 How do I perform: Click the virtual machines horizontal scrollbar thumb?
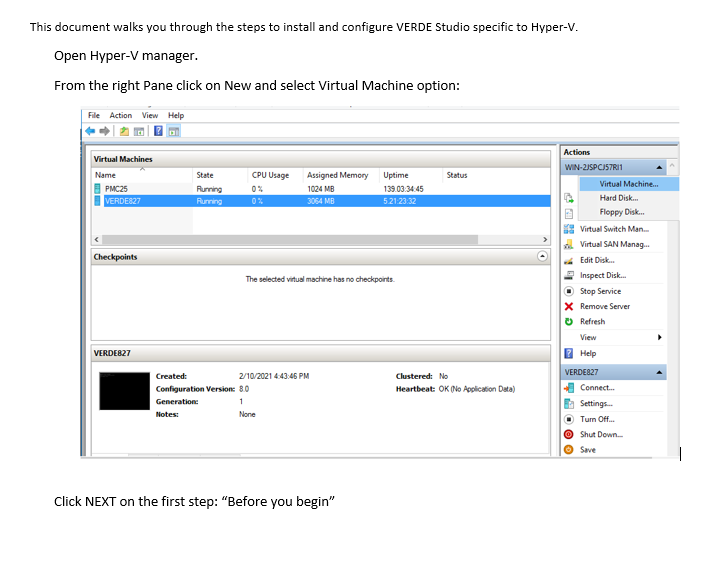coord(290,239)
